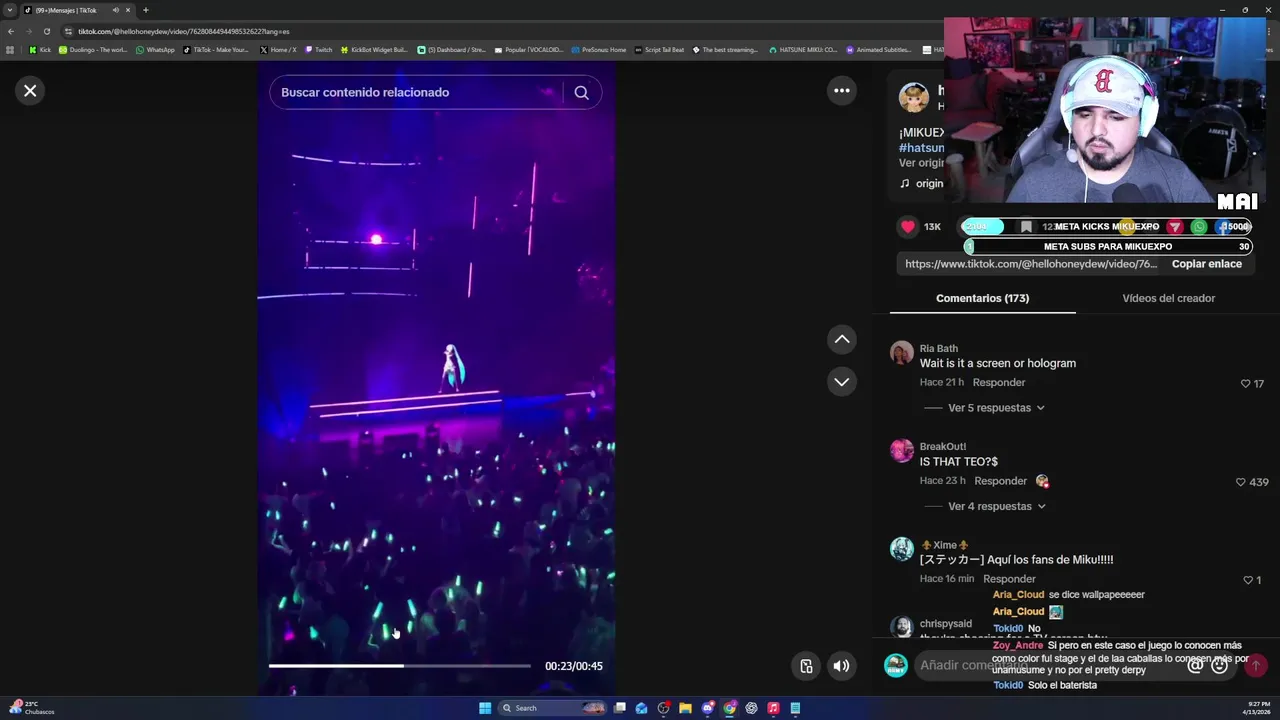Screen dimensions: 1280x720
Task: Like the video with heart icon 13K
Action: click(908, 227)
